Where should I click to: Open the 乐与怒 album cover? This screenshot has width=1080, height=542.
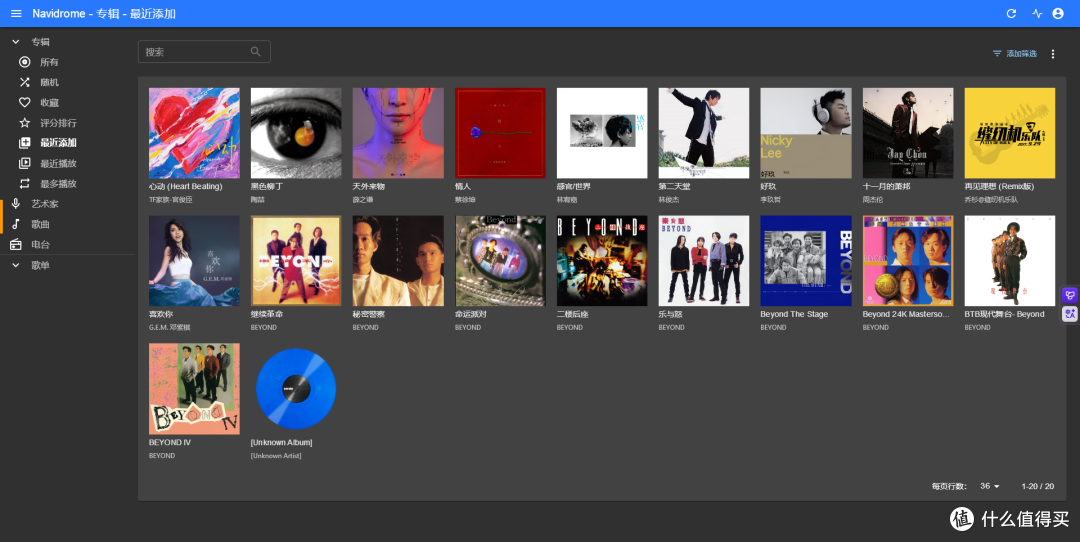704,261
